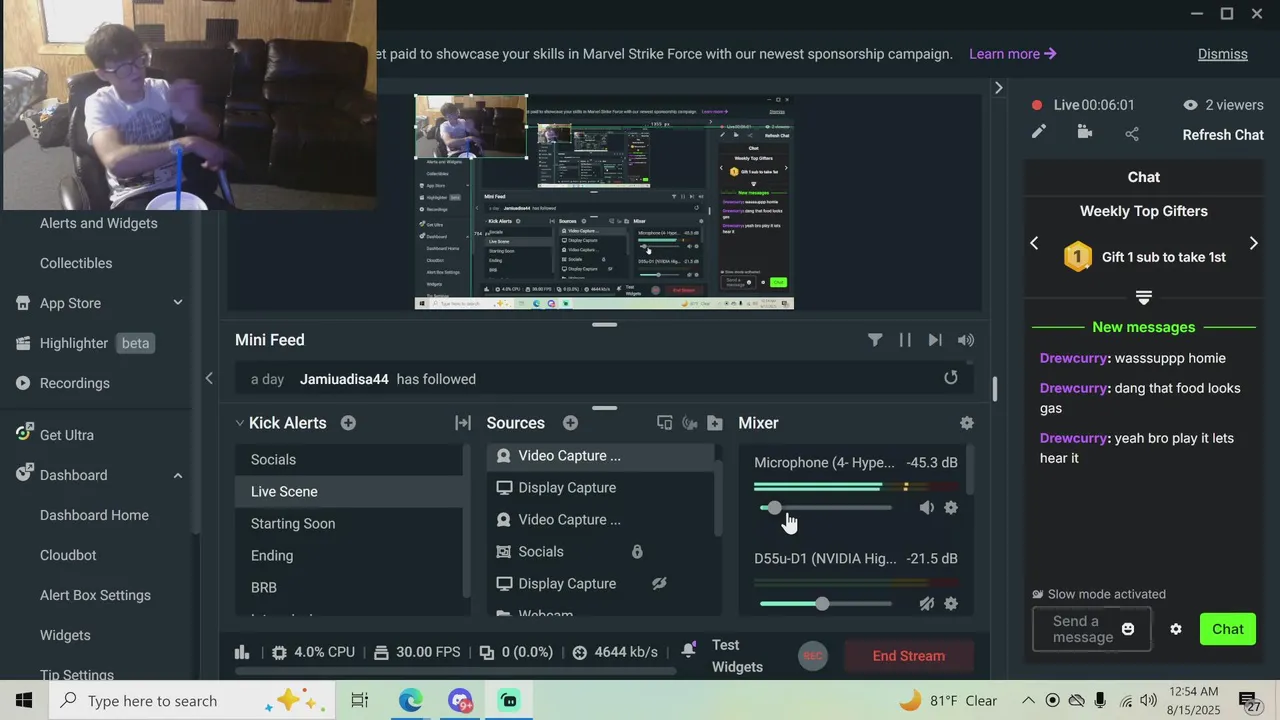The height and width of the screenshot is (720, 1280).
Task: Collapse the Weekly Top Gifters panel
Action: 1144,297
